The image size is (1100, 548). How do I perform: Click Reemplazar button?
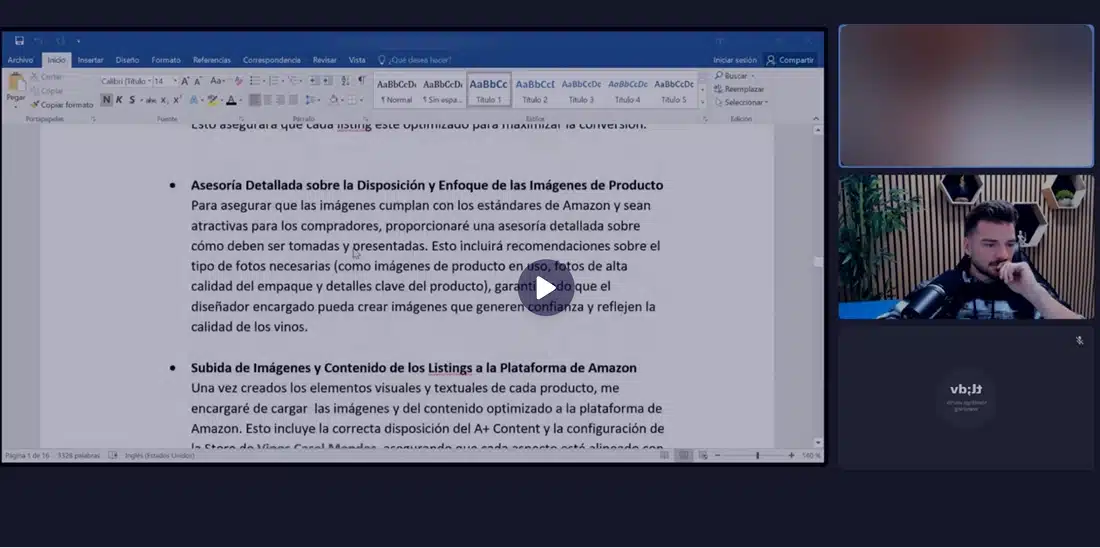(x=739, y=89)
